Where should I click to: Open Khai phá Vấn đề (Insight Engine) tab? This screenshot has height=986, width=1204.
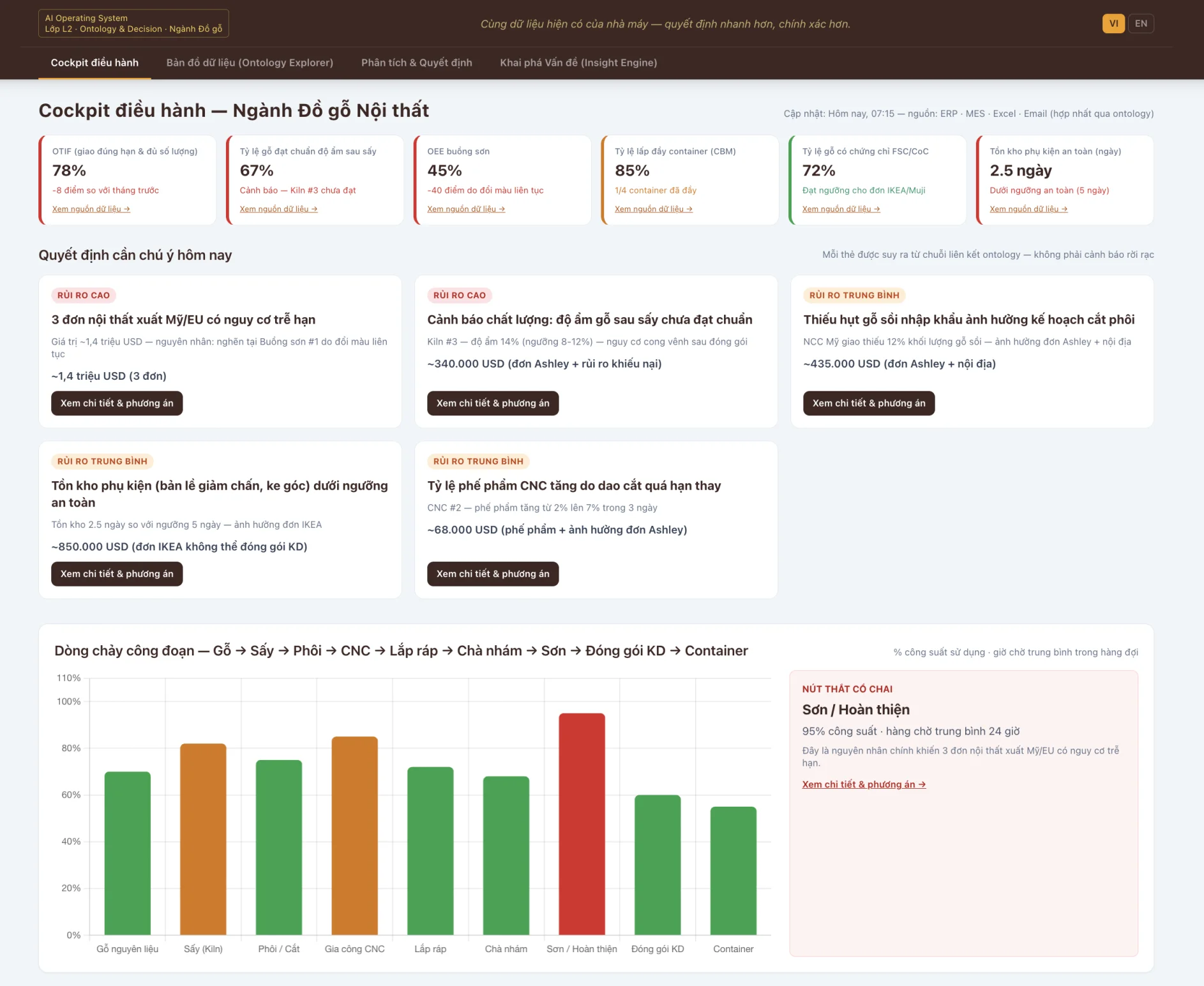pos(578,63)
